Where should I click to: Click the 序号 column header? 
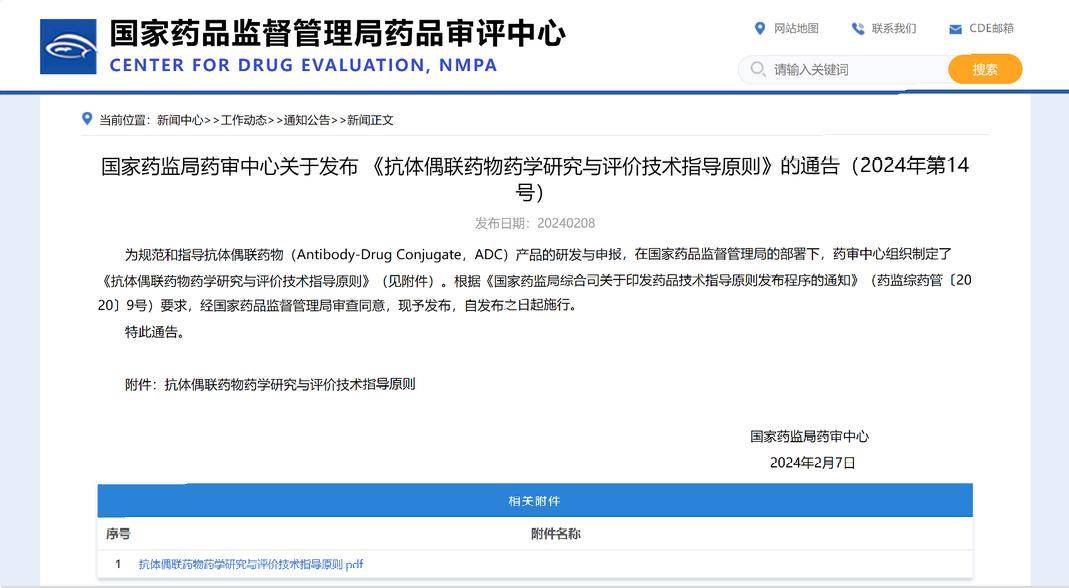click(x=118, y=533)
